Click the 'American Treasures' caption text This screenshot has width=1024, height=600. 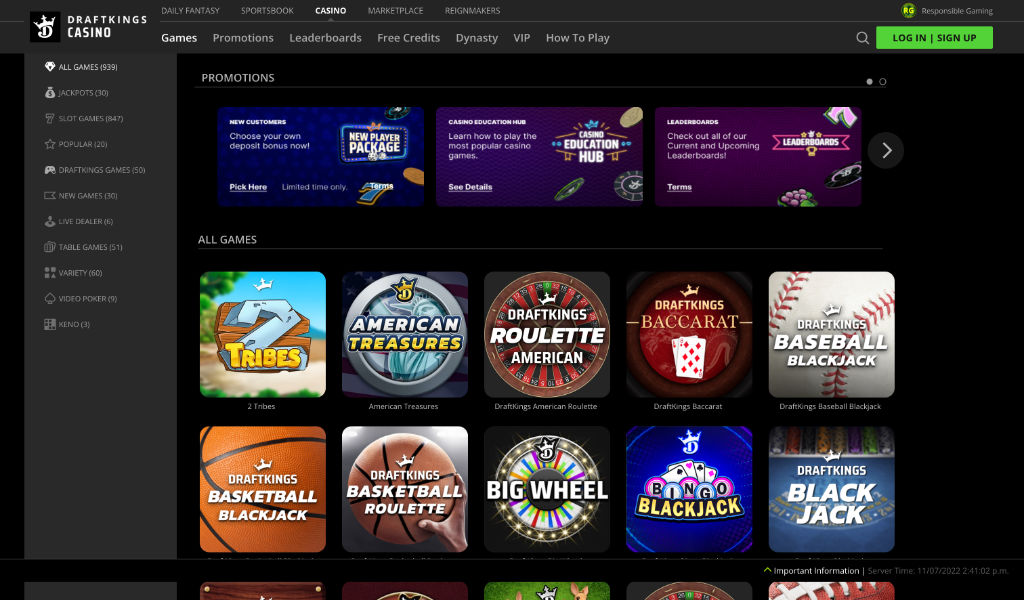tap(404, 406)
